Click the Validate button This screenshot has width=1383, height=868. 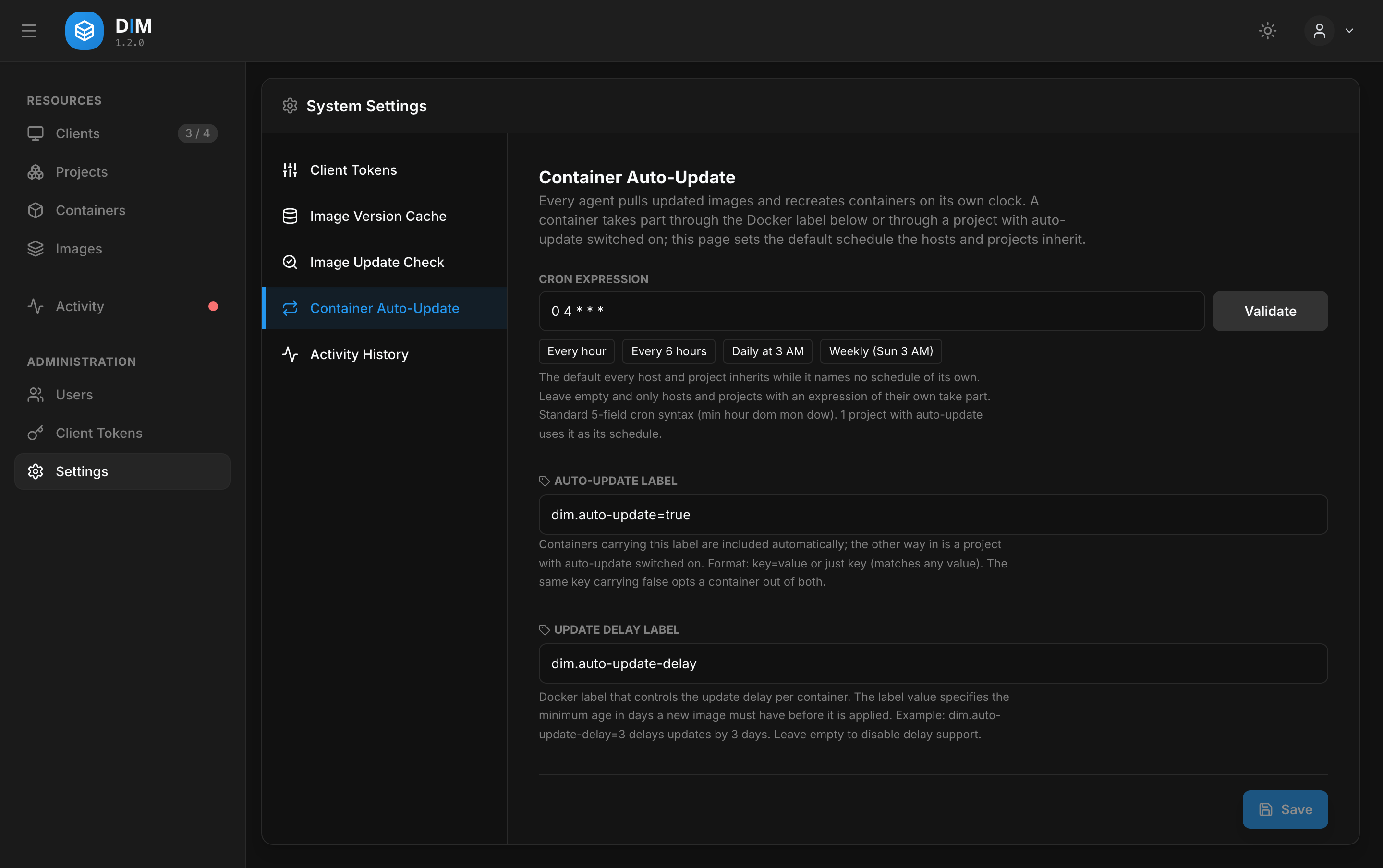[x=1270, y=311]
